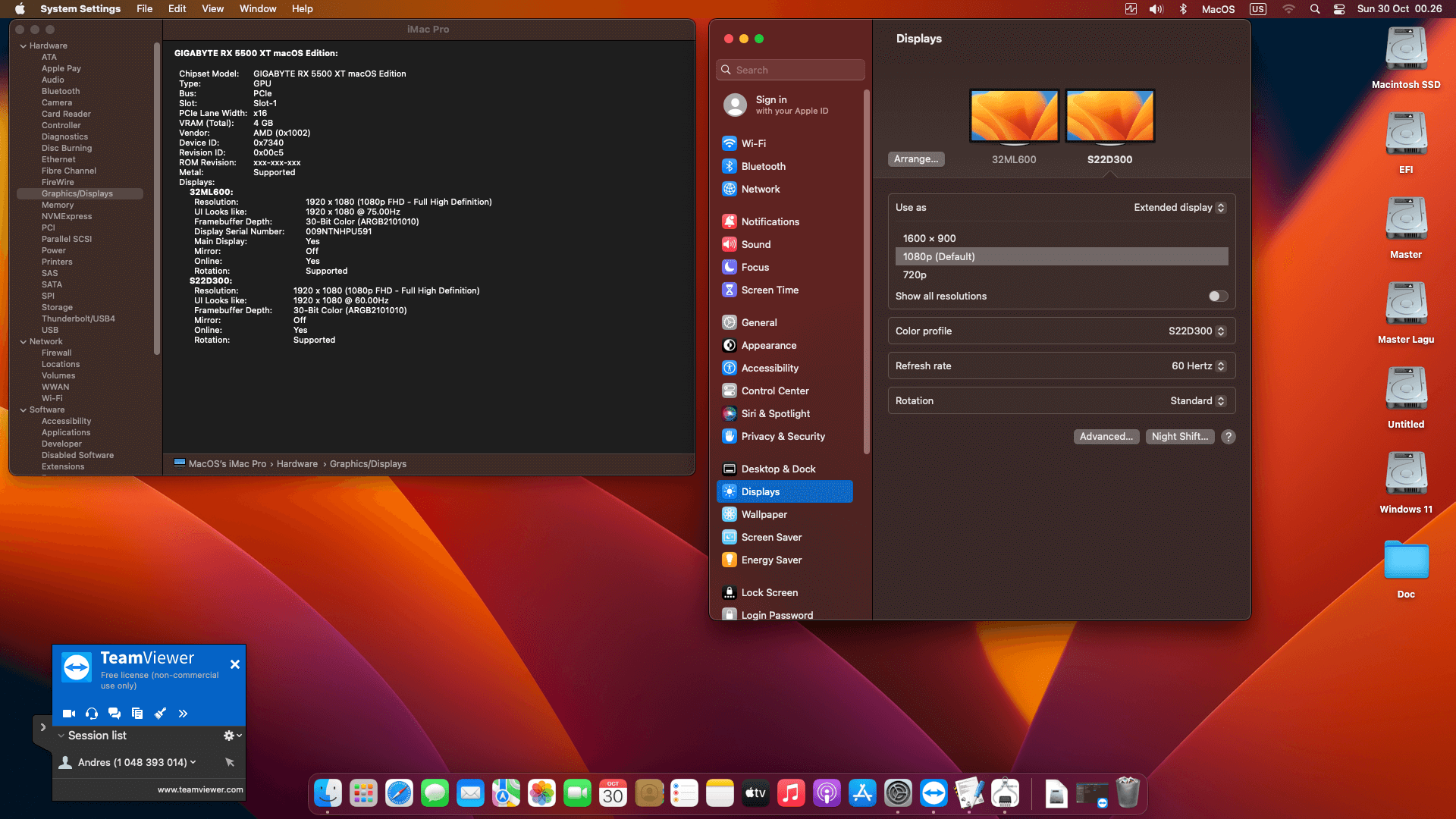Click the TeamViewer video camera icon
This screenshot has width=1456, height=819.
pos(69,713)
